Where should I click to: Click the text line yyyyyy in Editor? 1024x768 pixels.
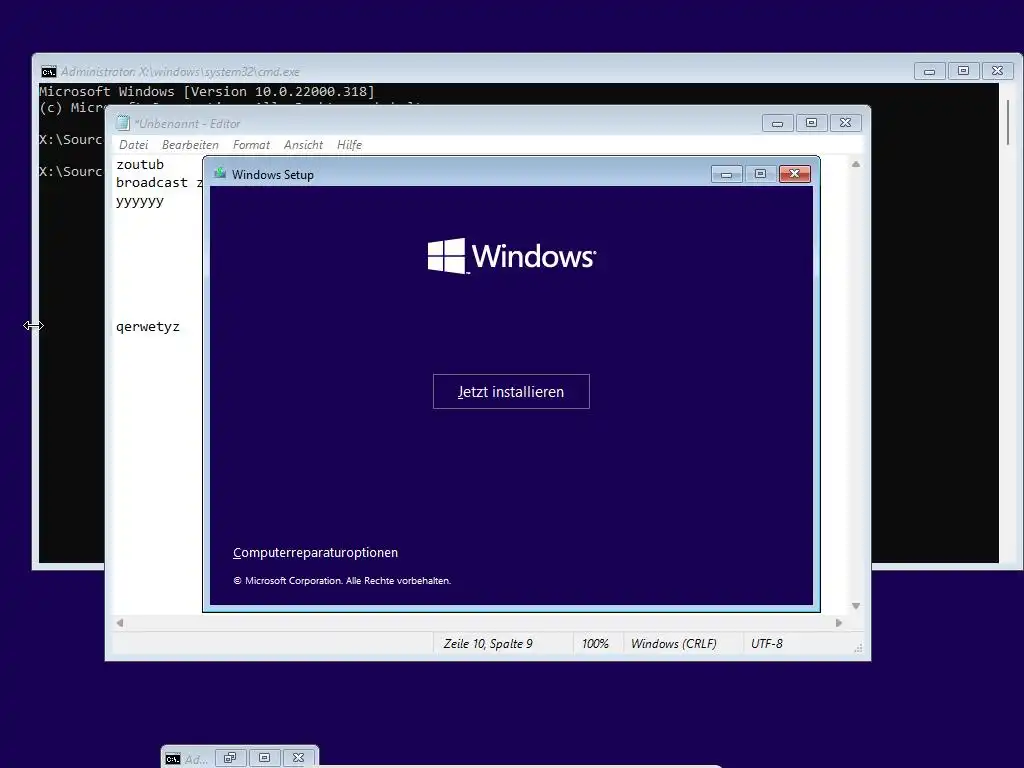tap(140, 201)
